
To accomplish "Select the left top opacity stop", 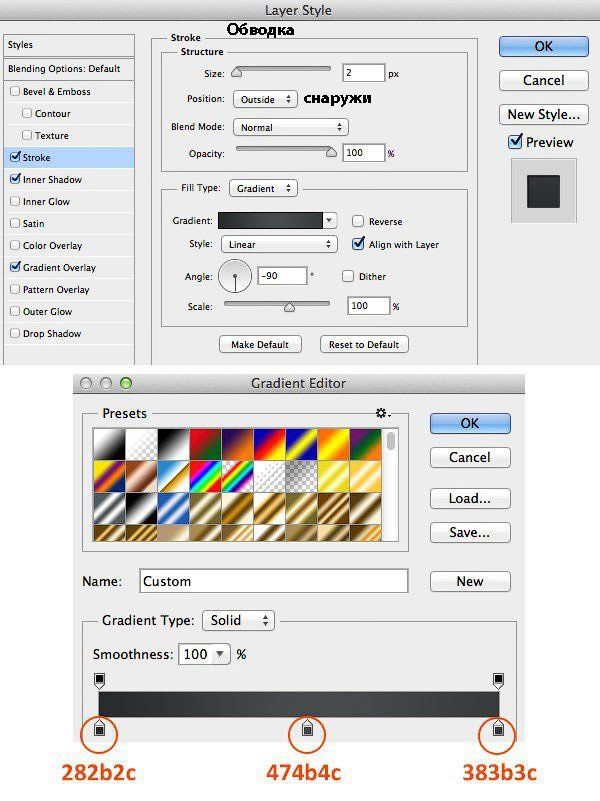I will tap(100, 680).
